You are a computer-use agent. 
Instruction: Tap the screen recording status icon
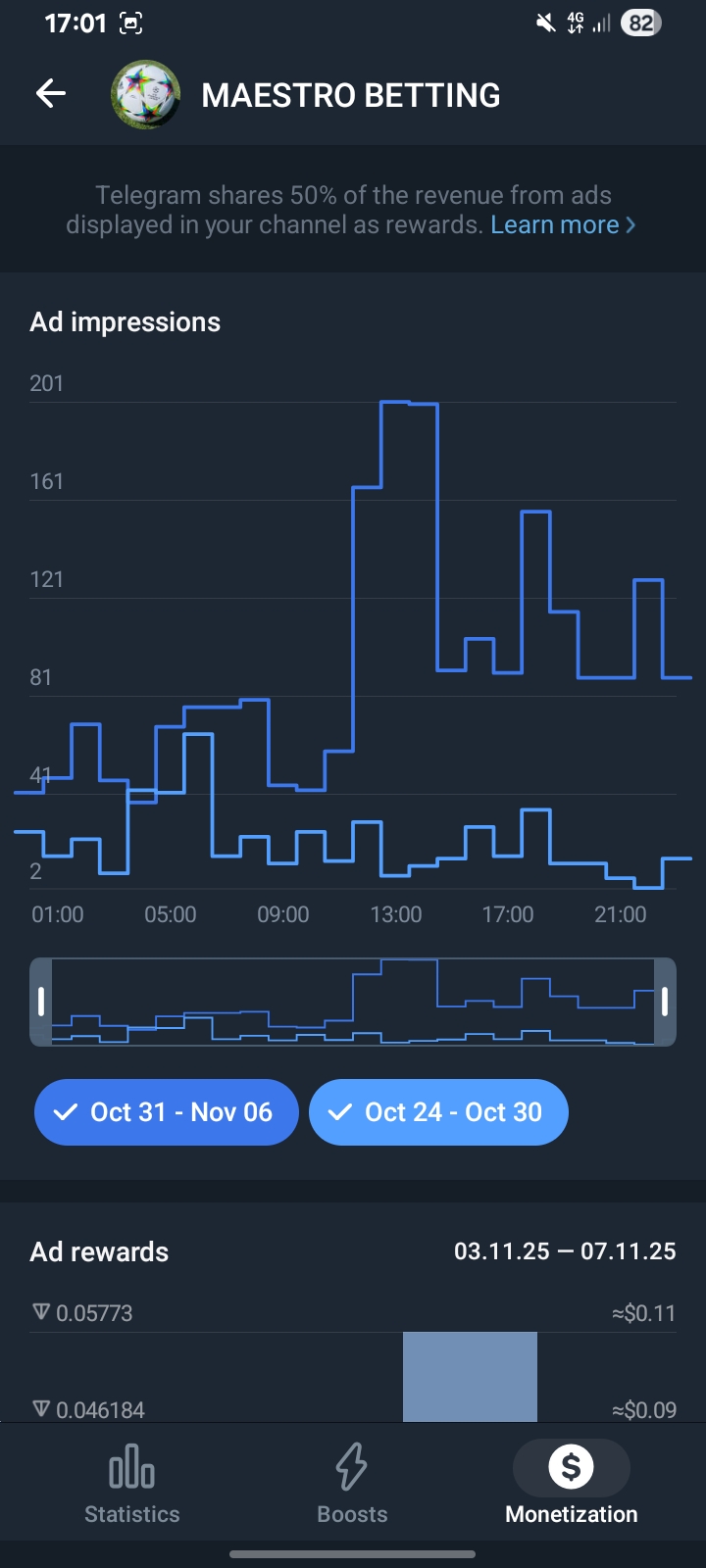pos(130,24)
